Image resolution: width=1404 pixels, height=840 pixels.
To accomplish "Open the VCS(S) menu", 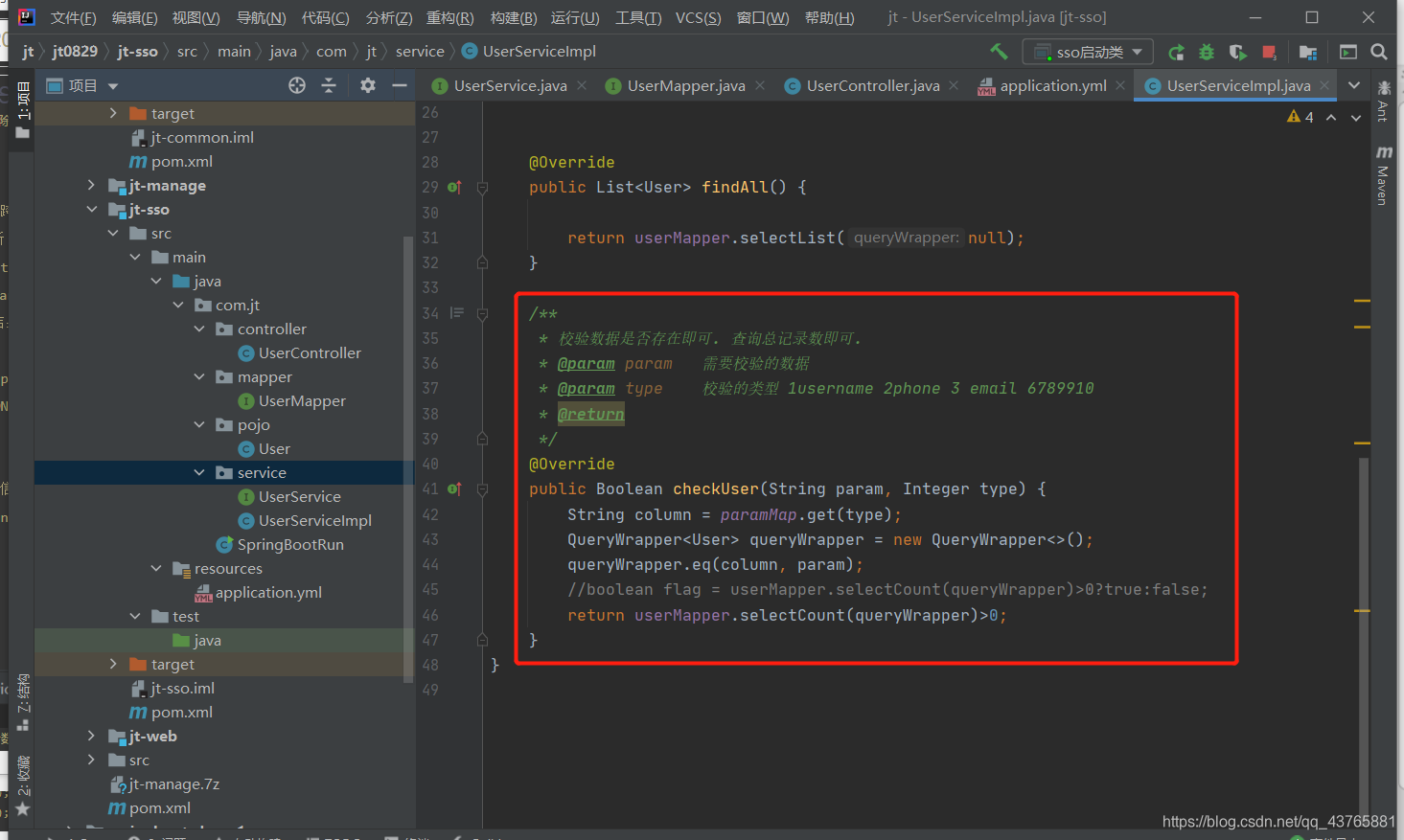I will [x=698, y=17].
